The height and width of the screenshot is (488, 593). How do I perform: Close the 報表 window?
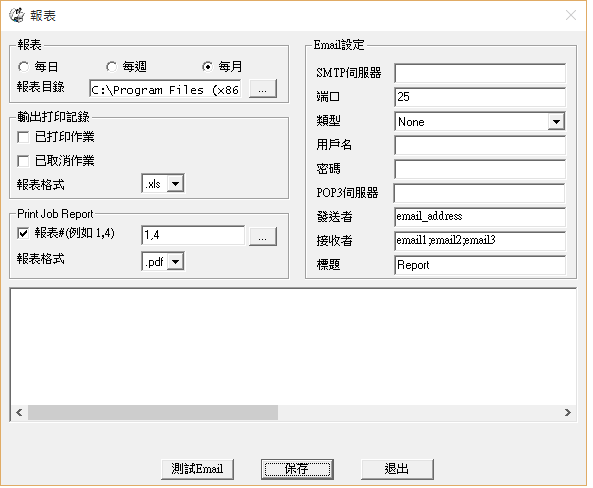(x=571, y=15)
